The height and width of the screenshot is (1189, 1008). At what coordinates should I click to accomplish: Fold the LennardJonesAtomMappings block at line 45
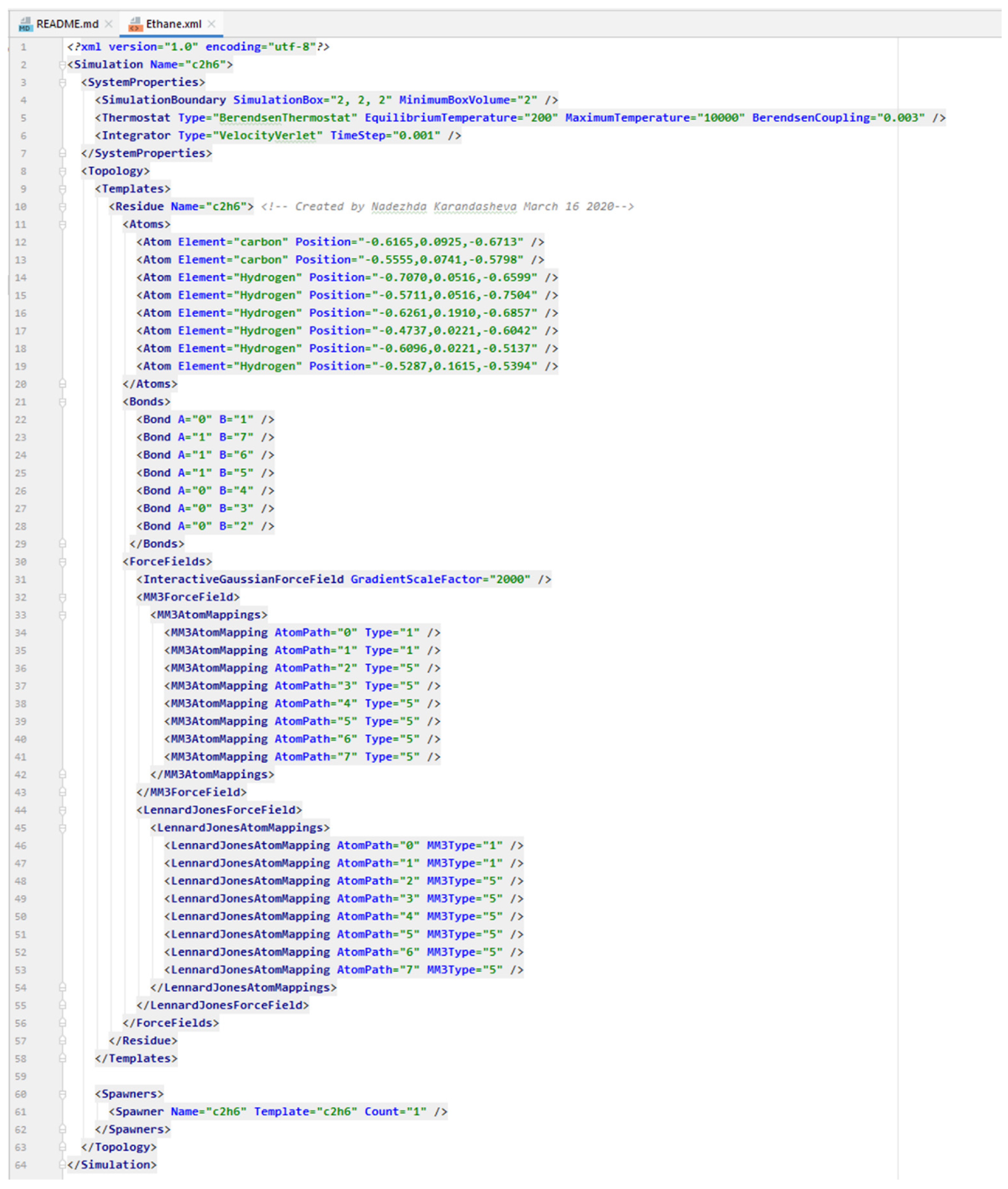click(62, 828)
